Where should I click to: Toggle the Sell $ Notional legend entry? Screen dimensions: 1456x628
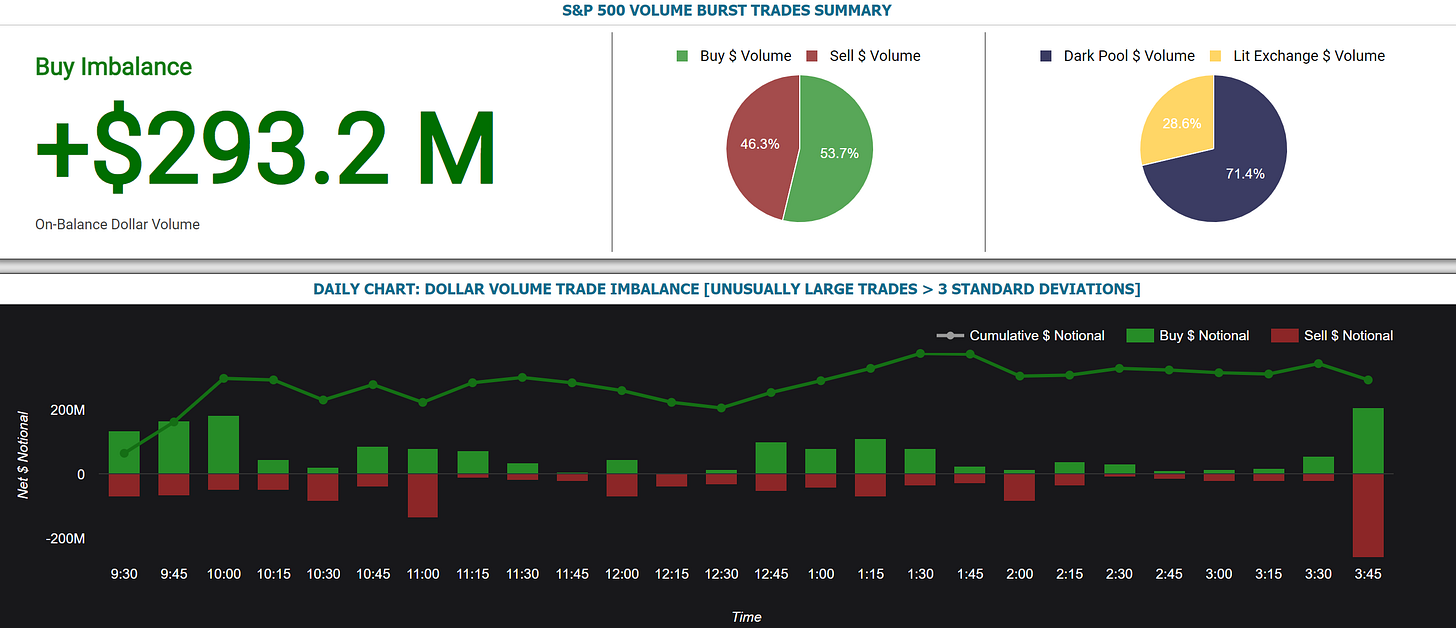(x=1332, y=335)
